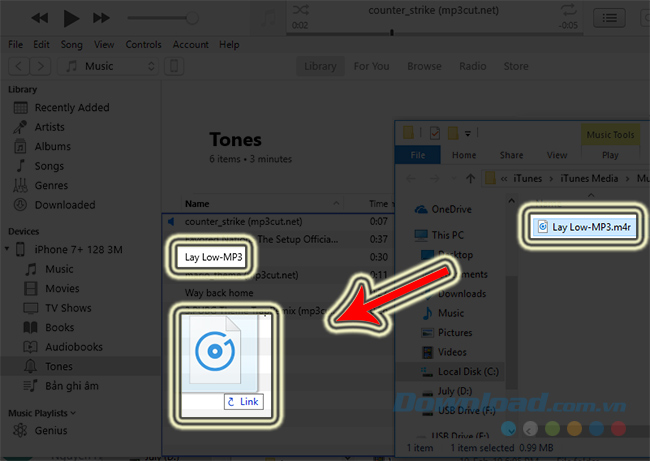Open TV Shows under the iPhone device
650x461 pixels.
68,308
